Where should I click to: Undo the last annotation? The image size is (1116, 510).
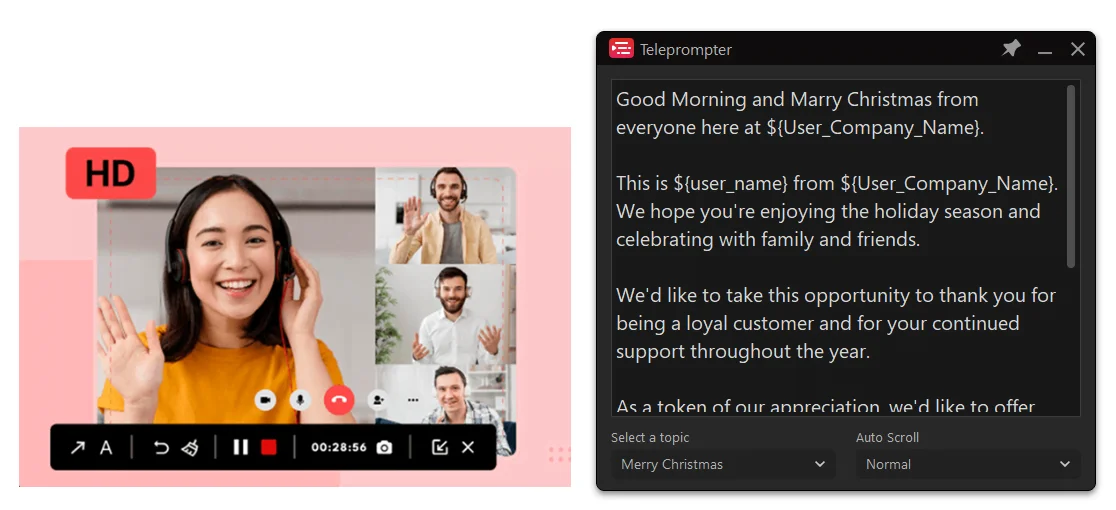click(x=161, y=447)
